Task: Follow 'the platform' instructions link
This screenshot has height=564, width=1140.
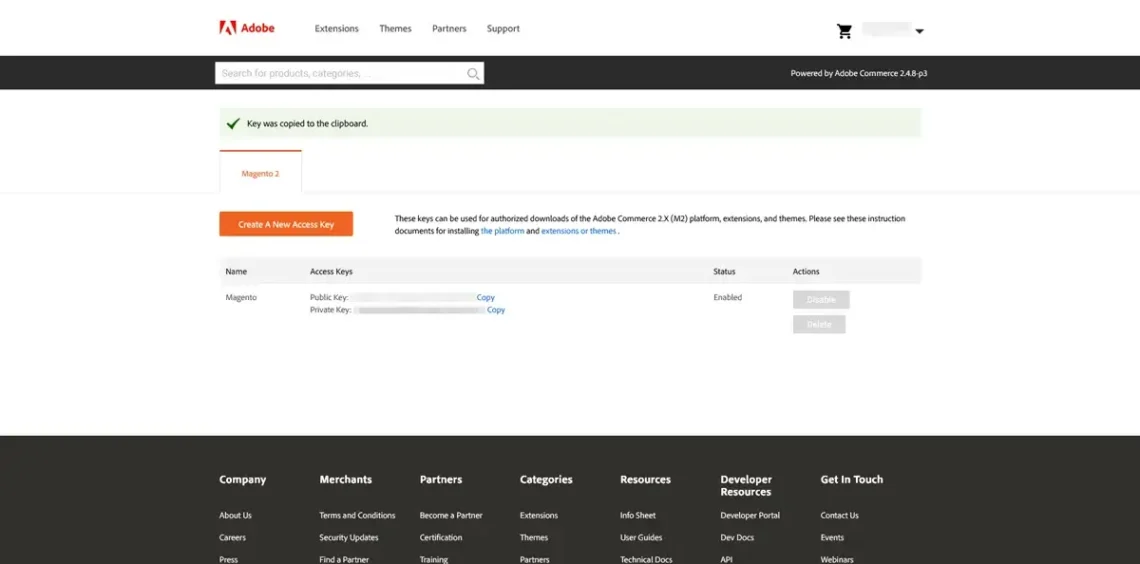Action: [x=502, y=231]
